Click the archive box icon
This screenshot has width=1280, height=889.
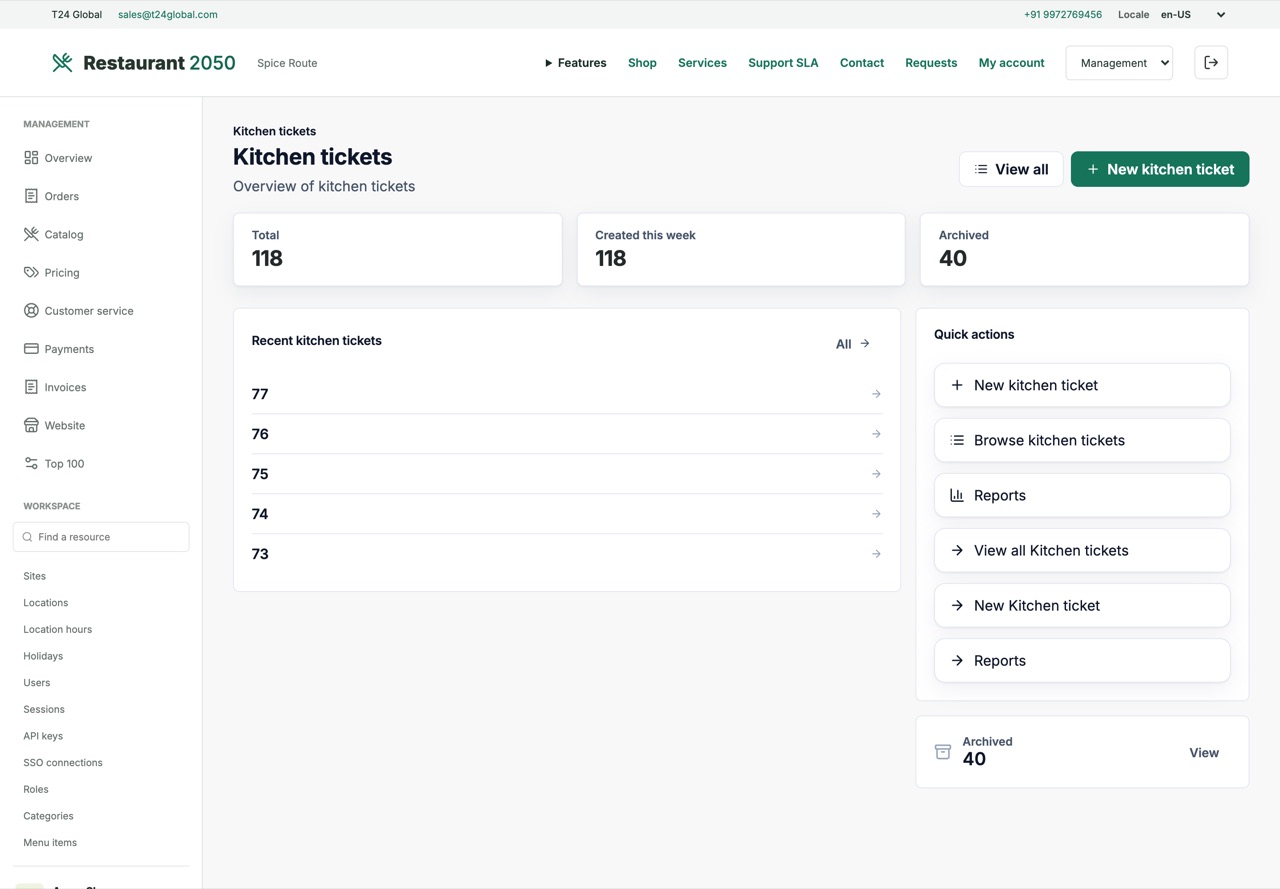pyautogui.click(x=942, y=752)
